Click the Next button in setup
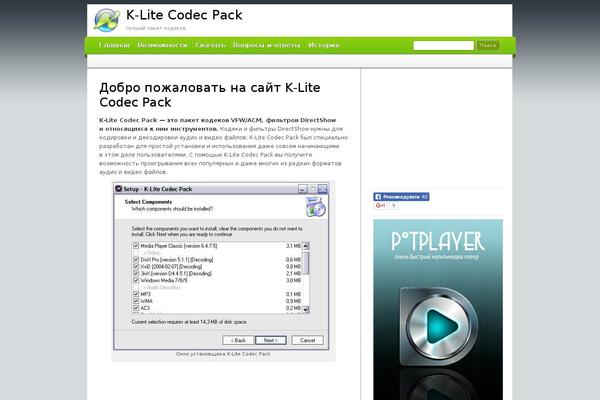 271,340
